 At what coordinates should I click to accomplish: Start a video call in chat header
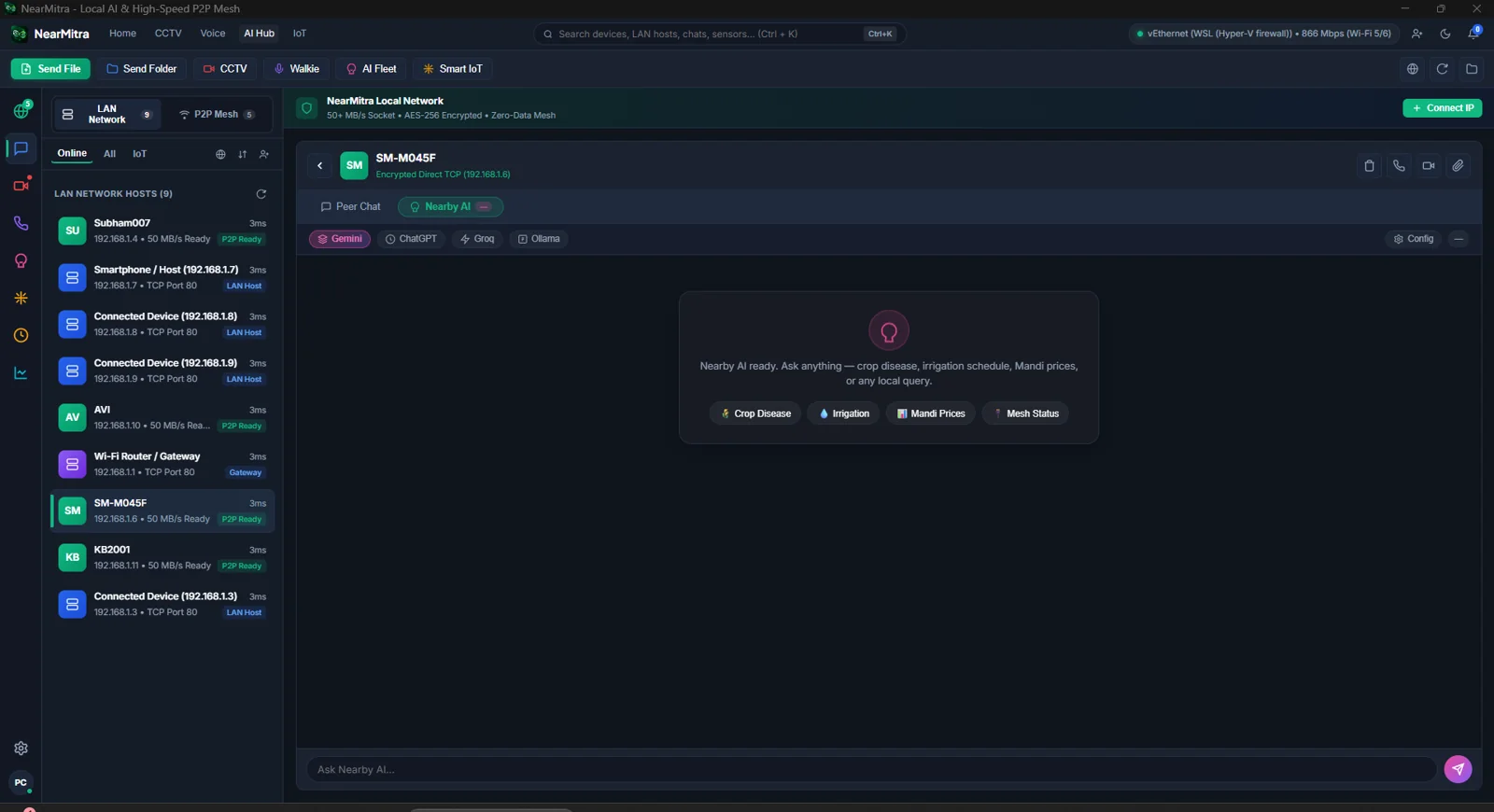(x=1429, y=166)
